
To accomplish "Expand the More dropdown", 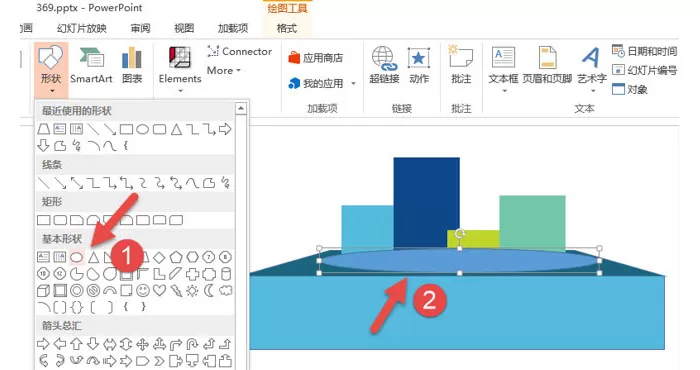I will [224, 71].
